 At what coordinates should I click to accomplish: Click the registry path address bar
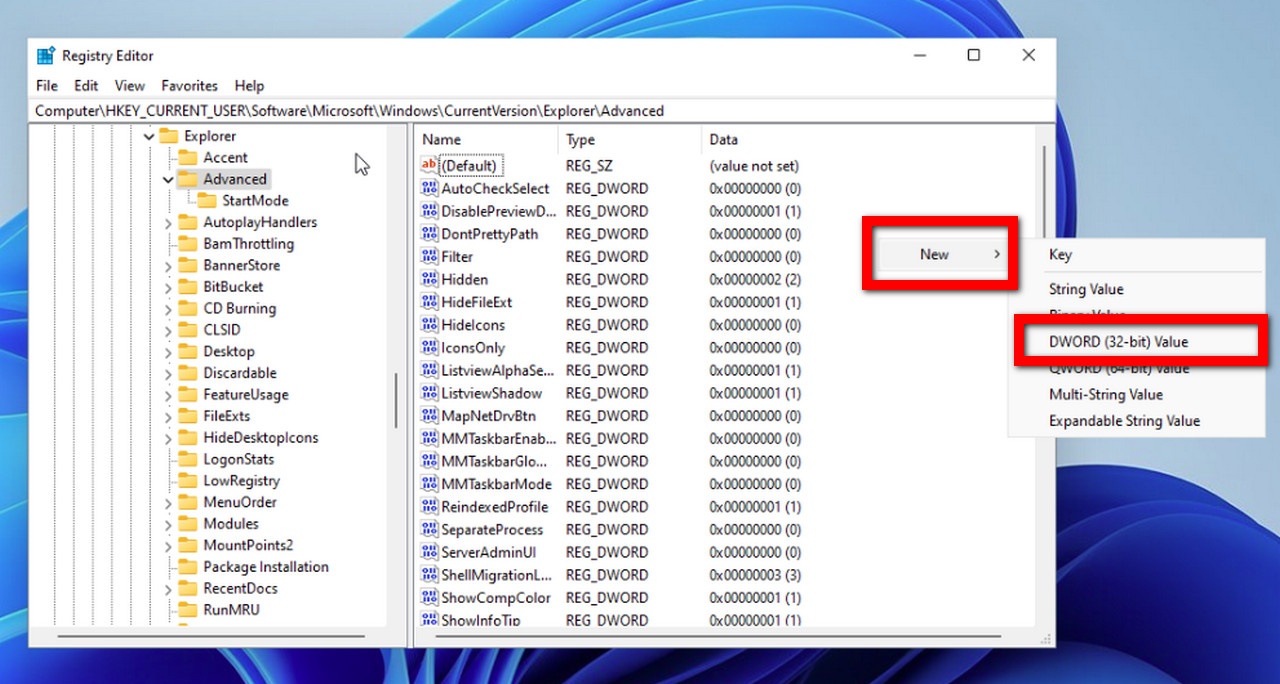coord(541,111)
